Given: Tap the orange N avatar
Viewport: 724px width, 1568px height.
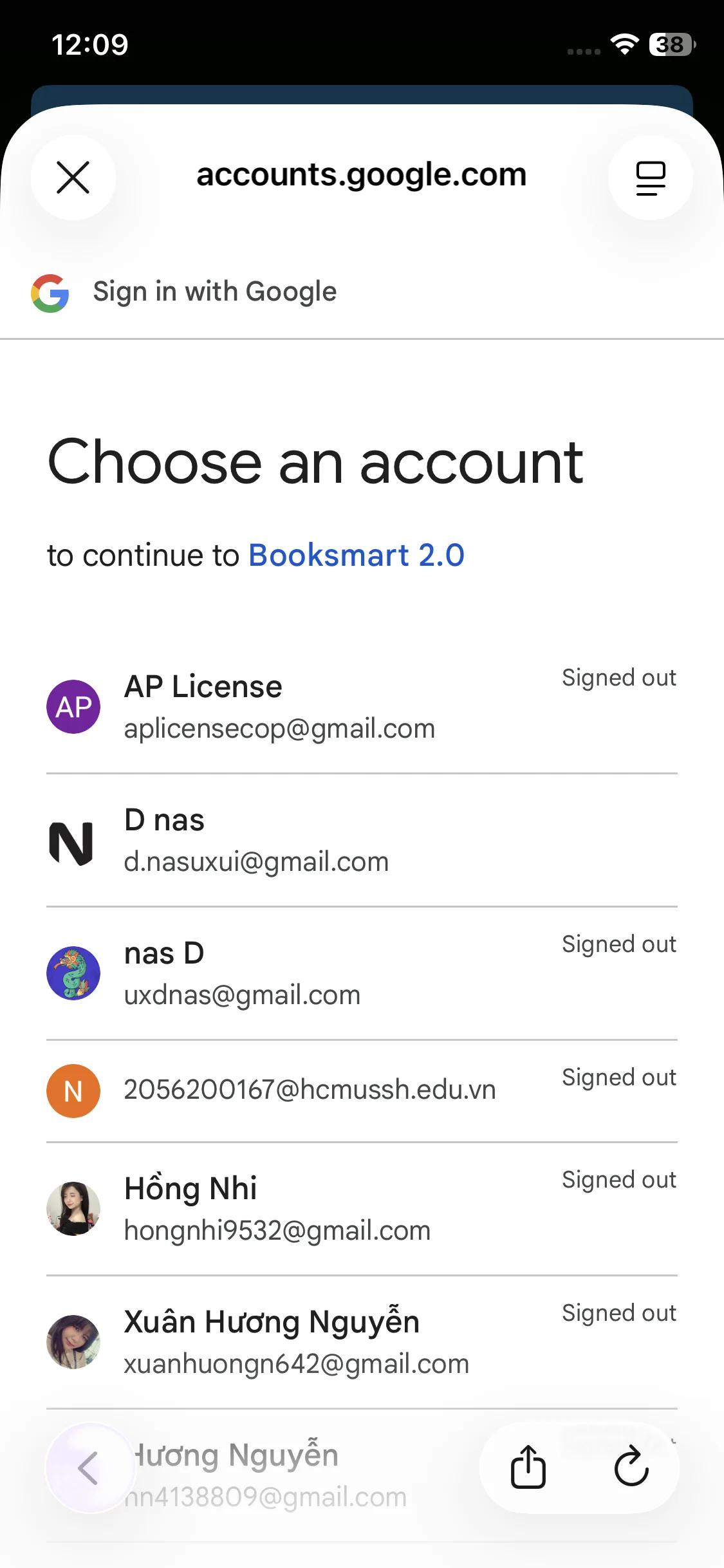Looking at the screenshot, I should [73, 1091].
